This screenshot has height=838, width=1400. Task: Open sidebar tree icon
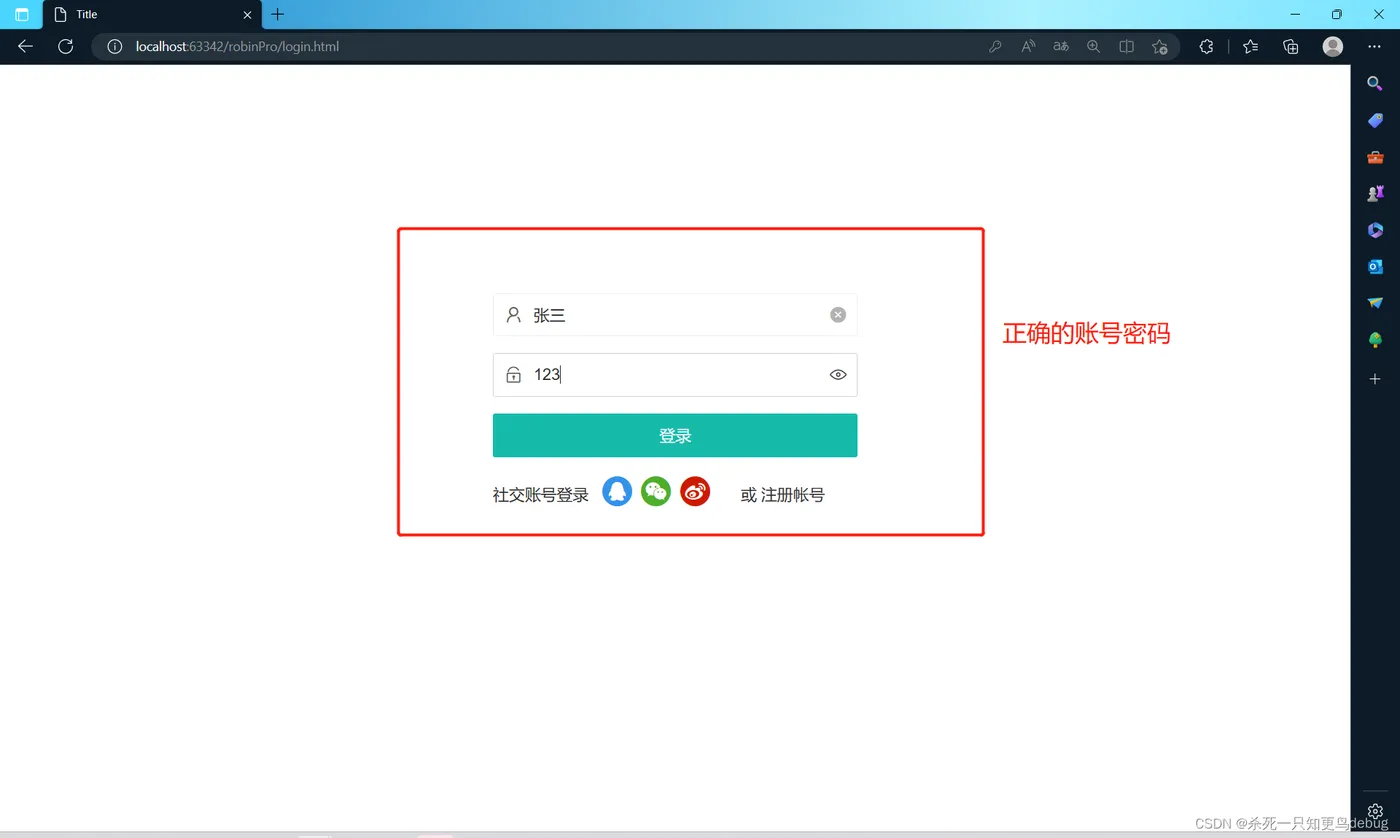point(1375,340)
